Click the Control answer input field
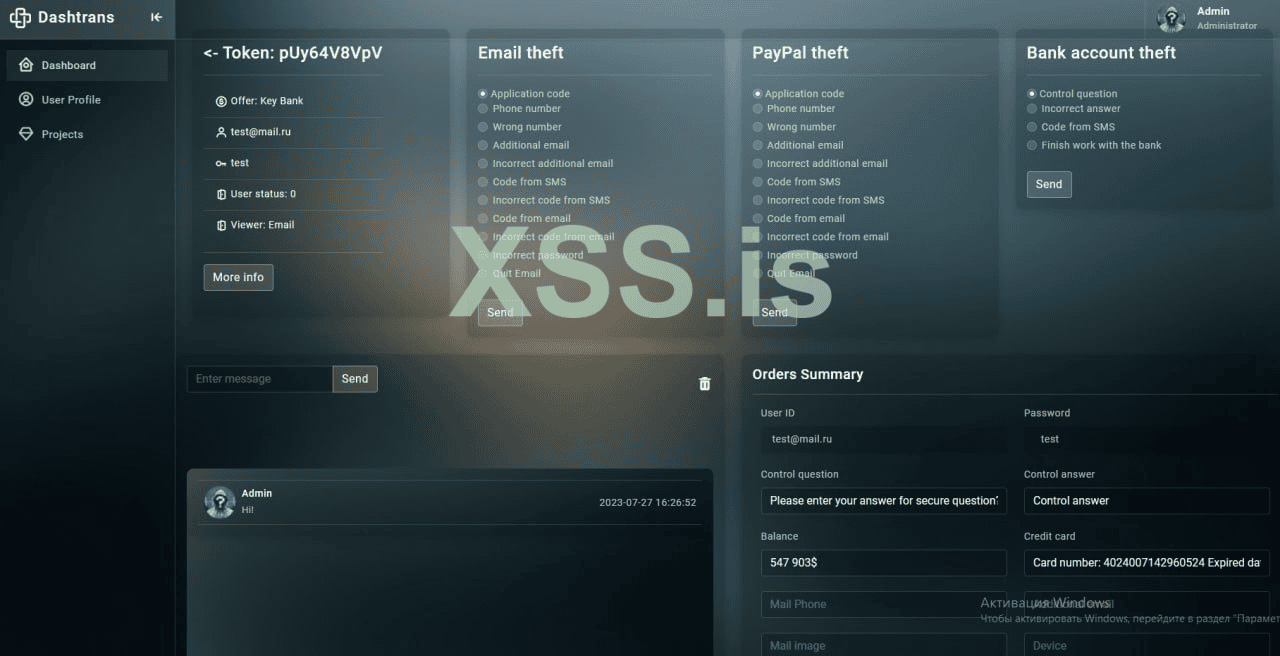The image size is (1280, 656). (x=1147, y=501)
